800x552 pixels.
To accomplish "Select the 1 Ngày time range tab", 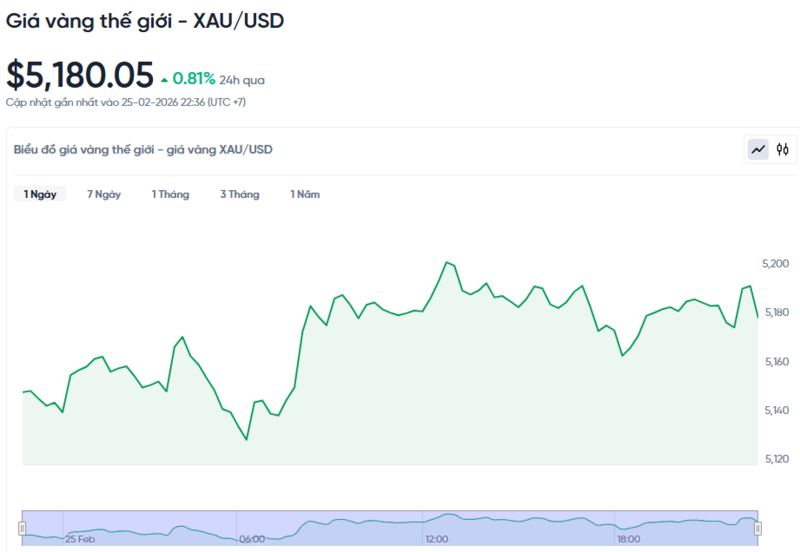I will tap(40, 194).
